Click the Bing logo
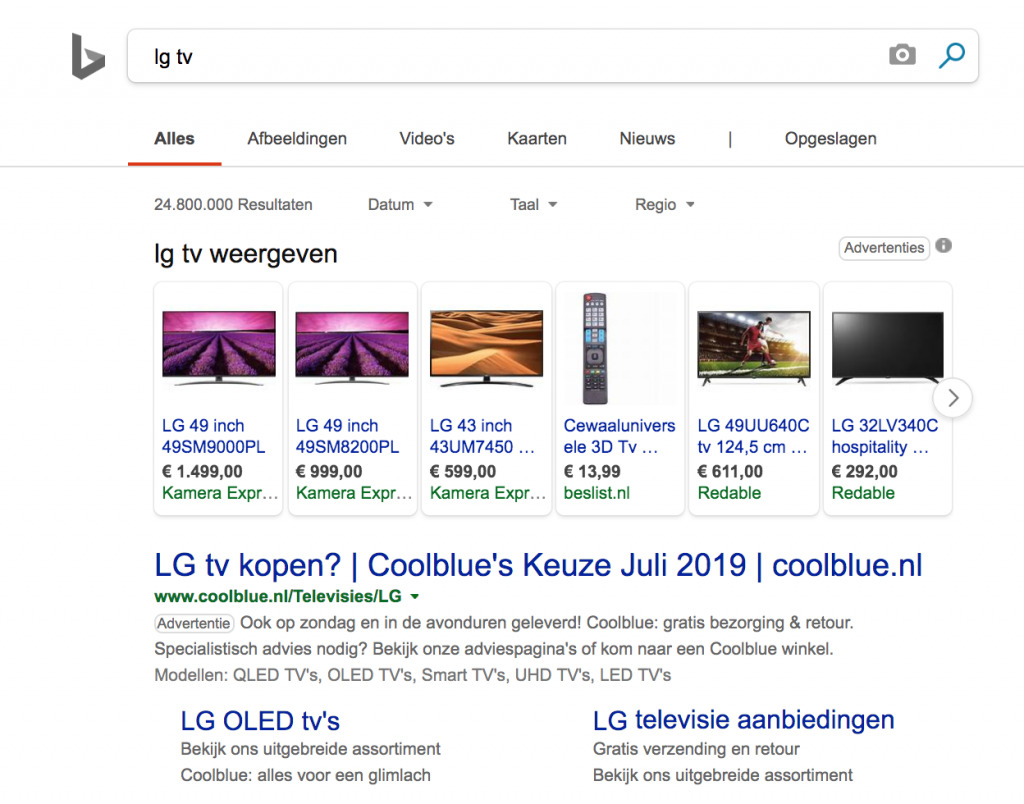The height and width of the screenshot is (804, 1024). coord(88,56)
